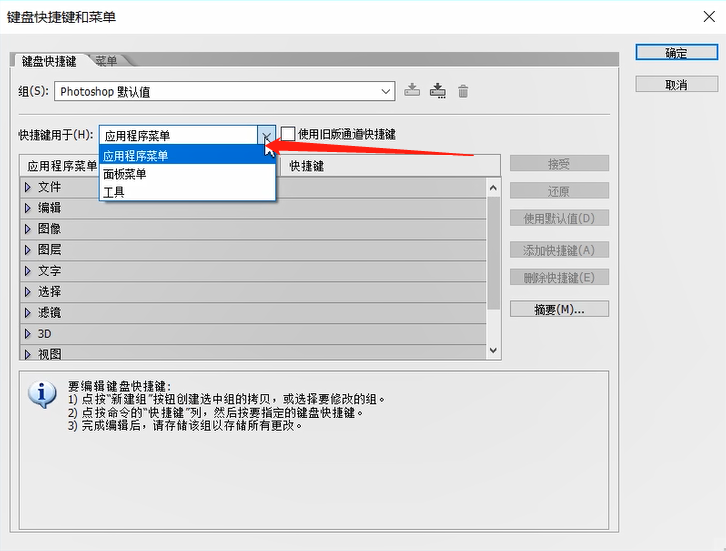The width and height of the screenshot is (726, 551).
Task: Click the save shortcut set icon
Action: (412, 91)
